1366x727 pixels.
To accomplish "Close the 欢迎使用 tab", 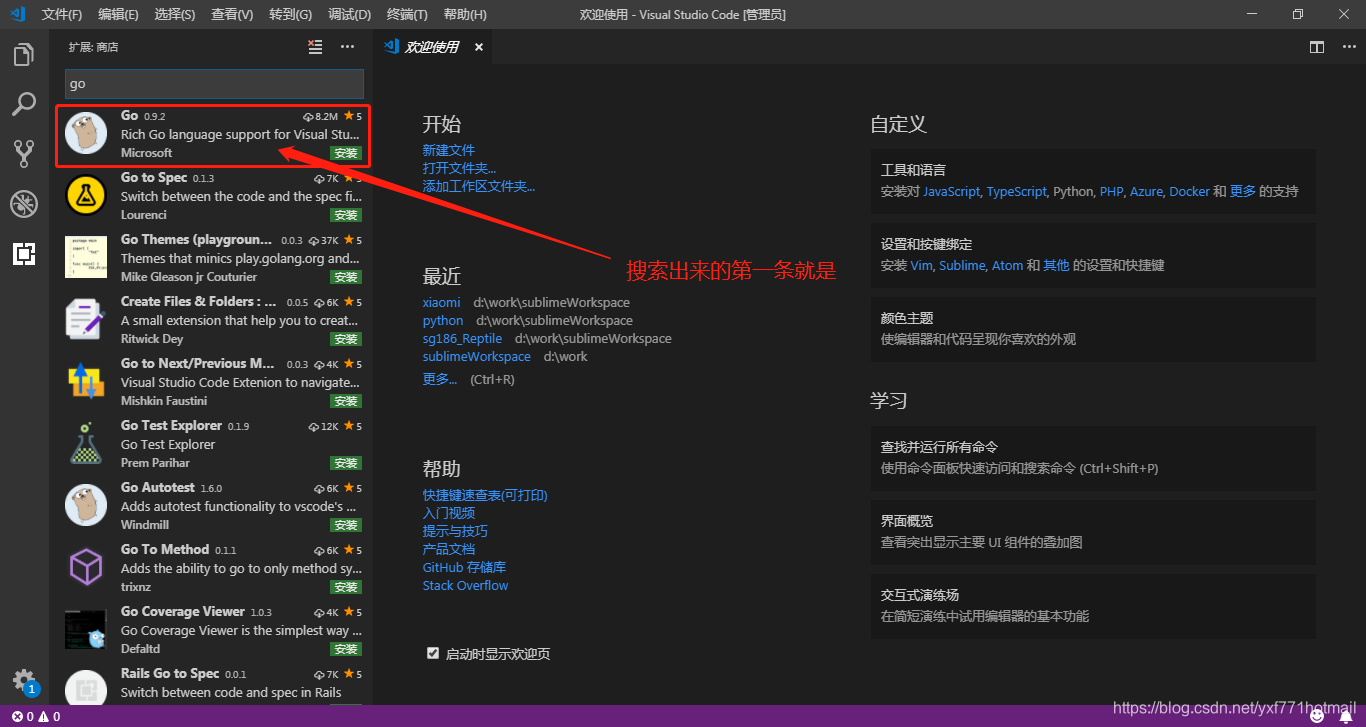I will pos(479,47).
